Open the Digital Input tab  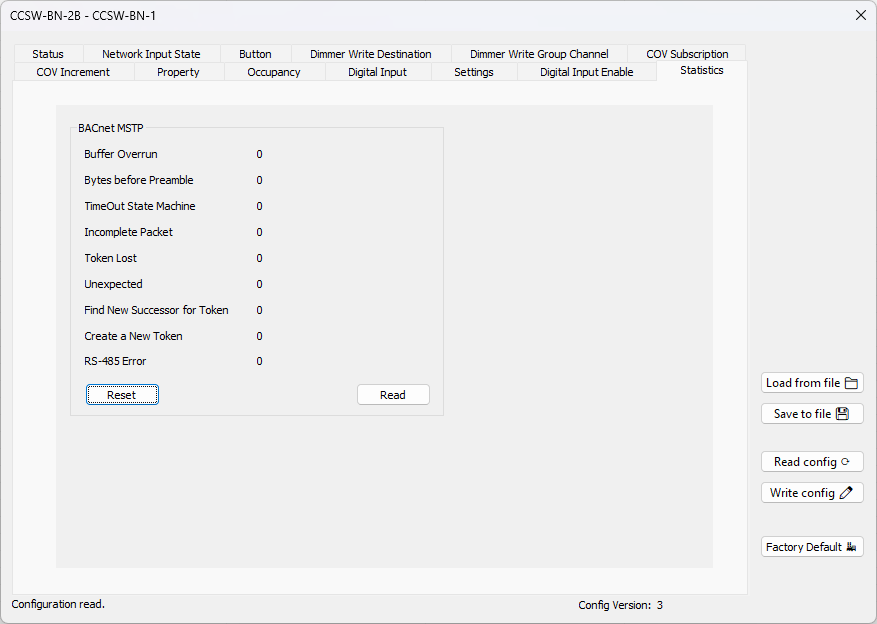click(378, 72)
